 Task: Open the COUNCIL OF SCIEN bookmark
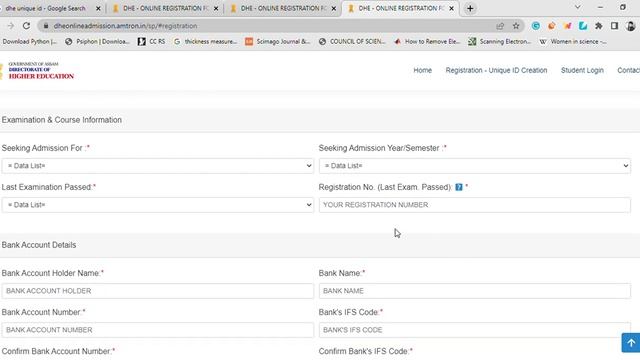click(x=352, y=41)
